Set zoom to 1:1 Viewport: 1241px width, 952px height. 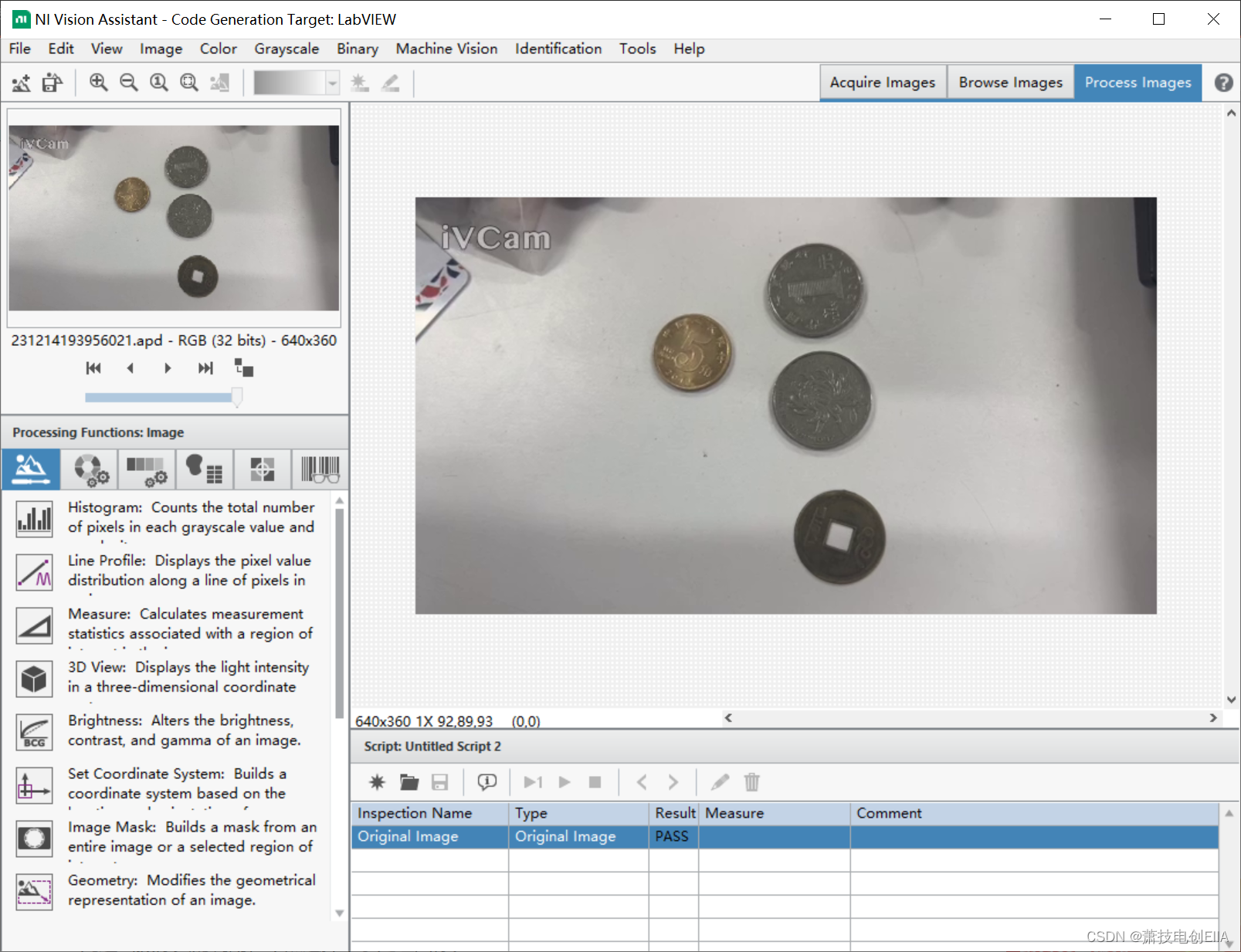tap(158, 83)
